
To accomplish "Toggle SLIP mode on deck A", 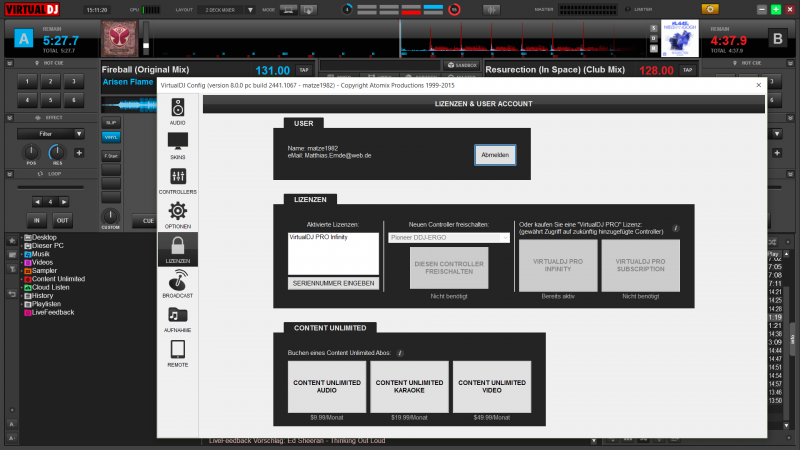I will (111, 123).
